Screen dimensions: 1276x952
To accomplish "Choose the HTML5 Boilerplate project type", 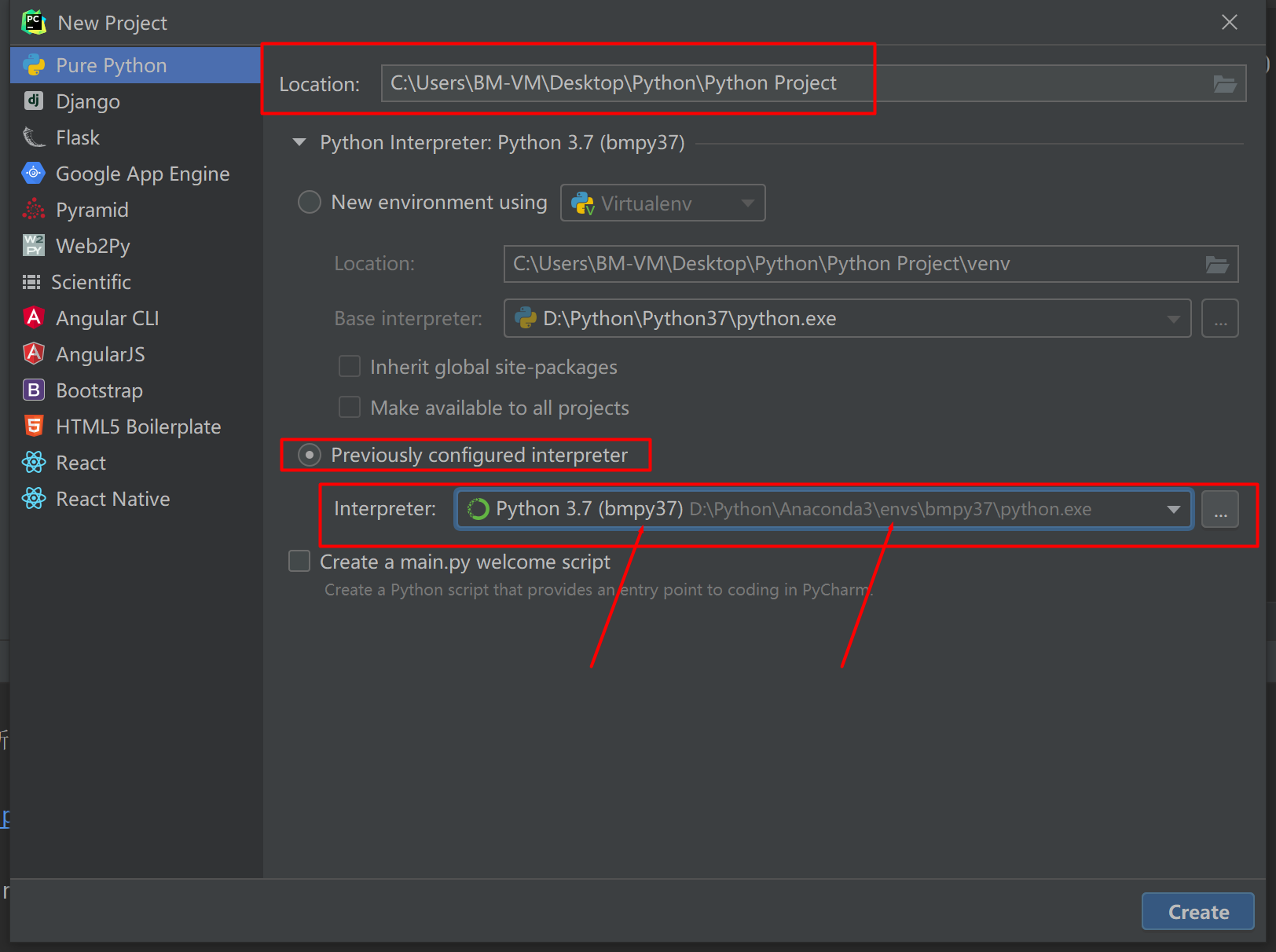I will pos(135,427).
